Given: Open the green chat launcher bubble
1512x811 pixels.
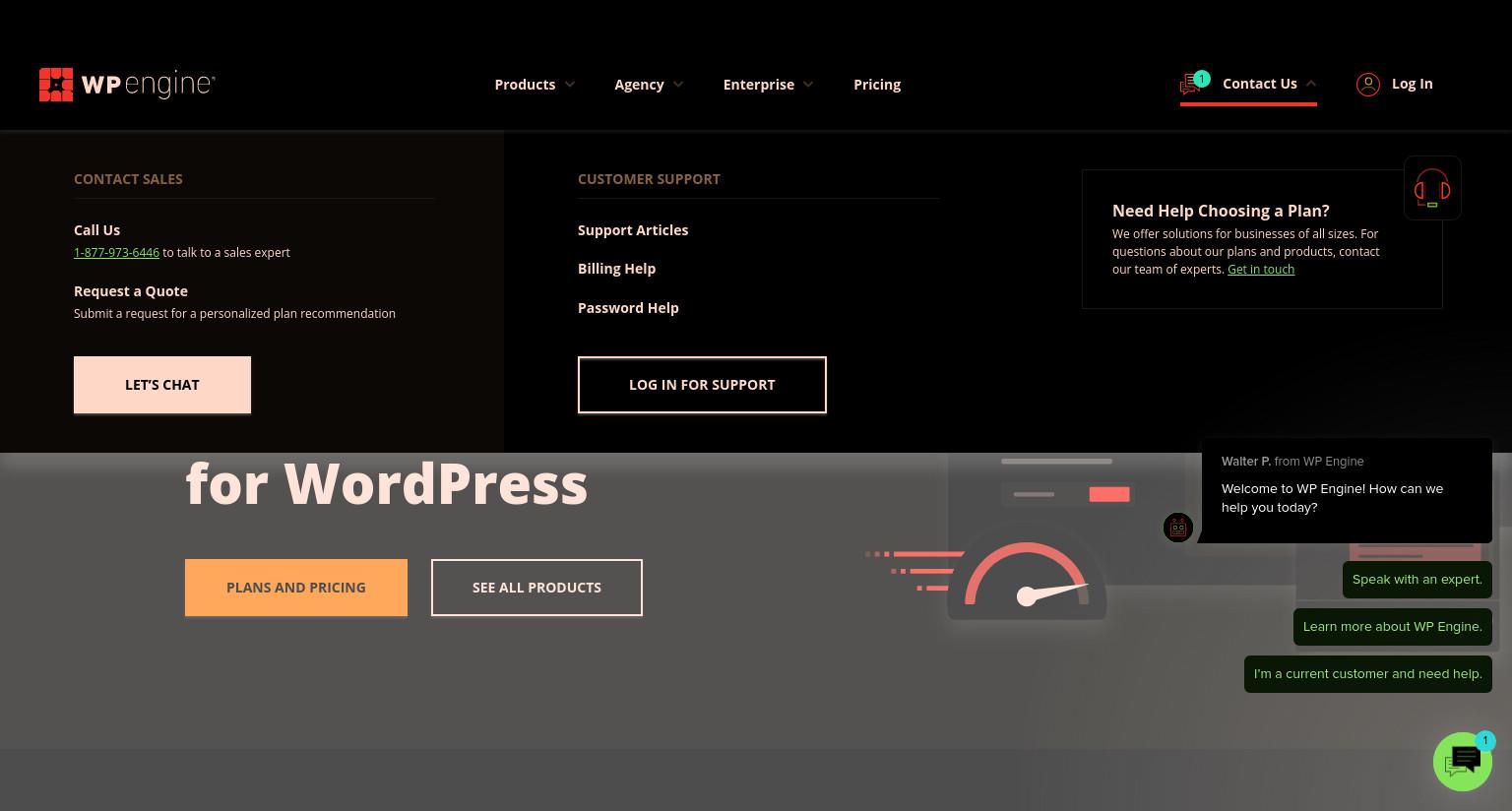Looking at the screenshot, I should pos(1463,761).
